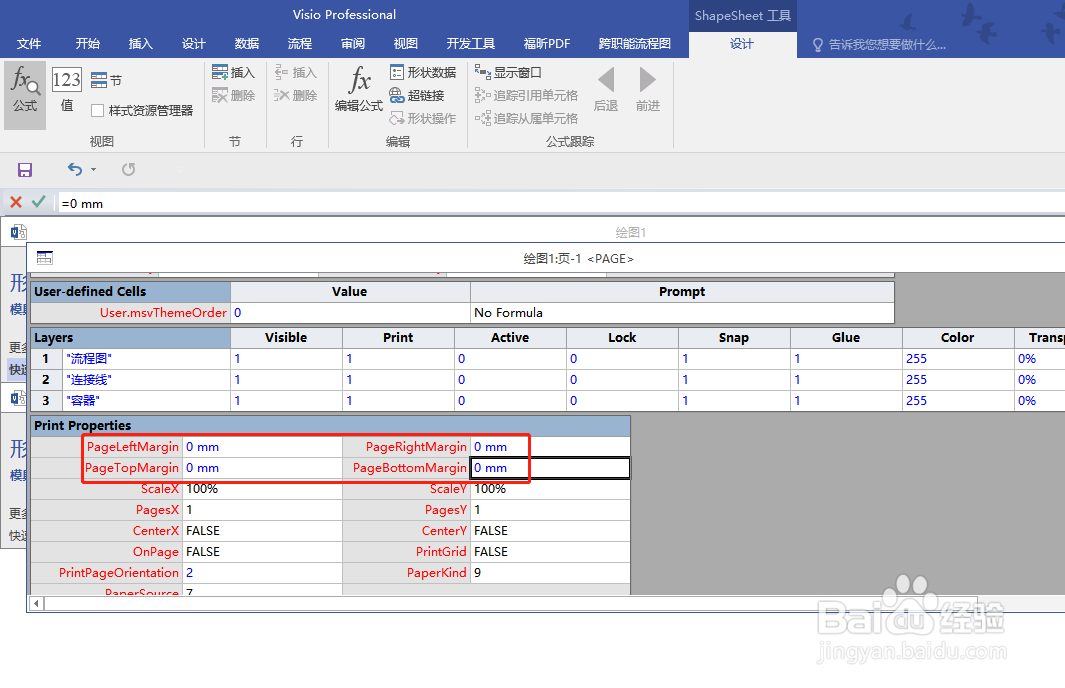The width and height of the screenshot is (1065, 688).
Task: Click the Visio document icon beside 绘图1
Action: pos(18,232)
